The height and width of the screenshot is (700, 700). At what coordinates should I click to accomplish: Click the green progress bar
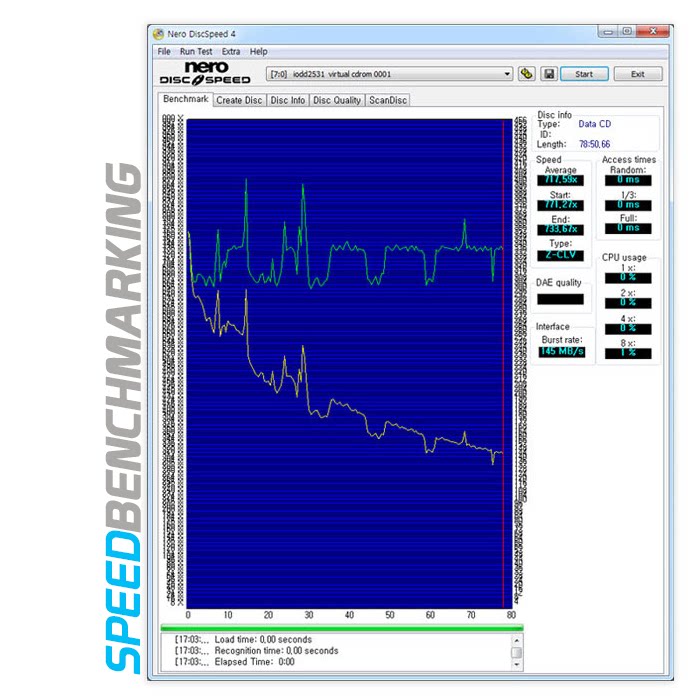click(x=342, y=628)
